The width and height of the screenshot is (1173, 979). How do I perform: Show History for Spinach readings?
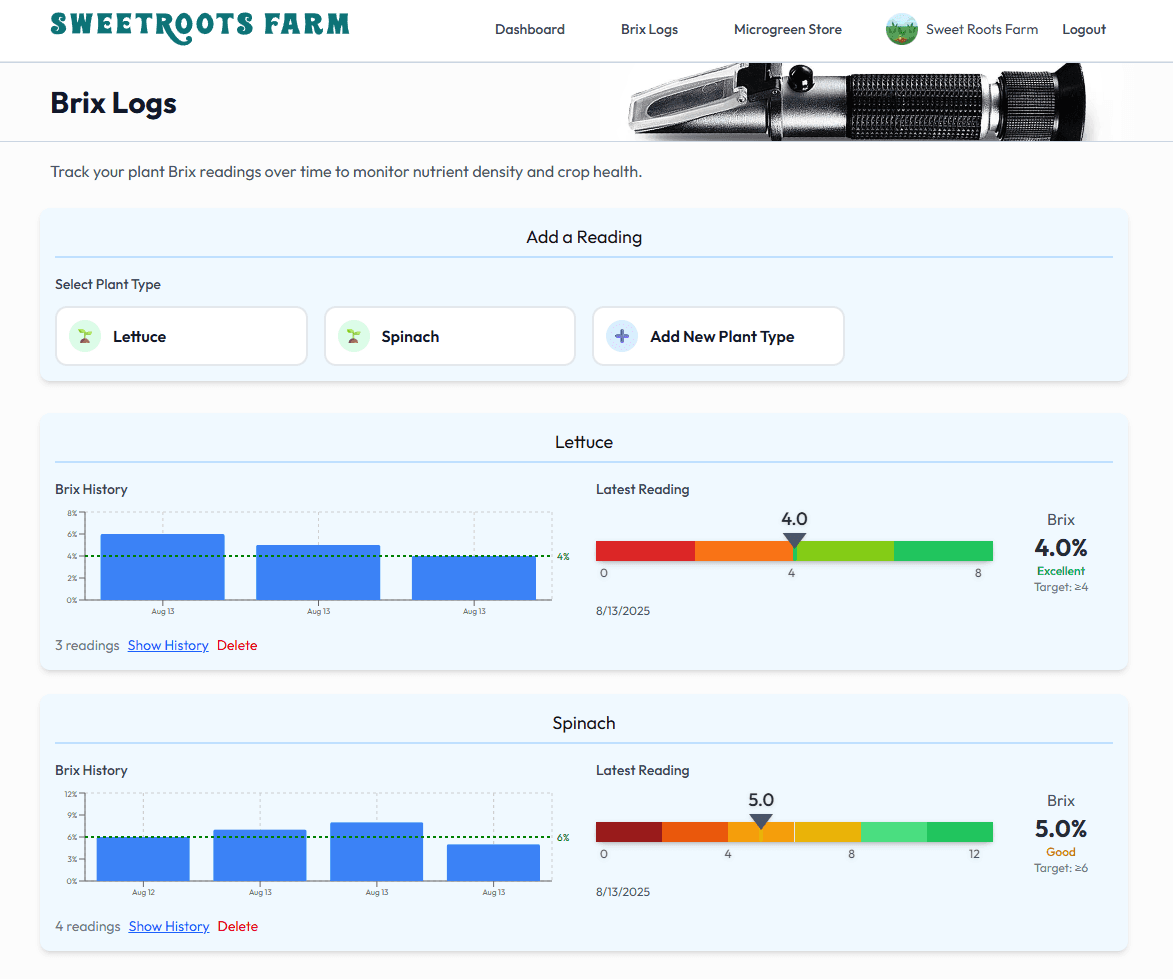point(168,927)
